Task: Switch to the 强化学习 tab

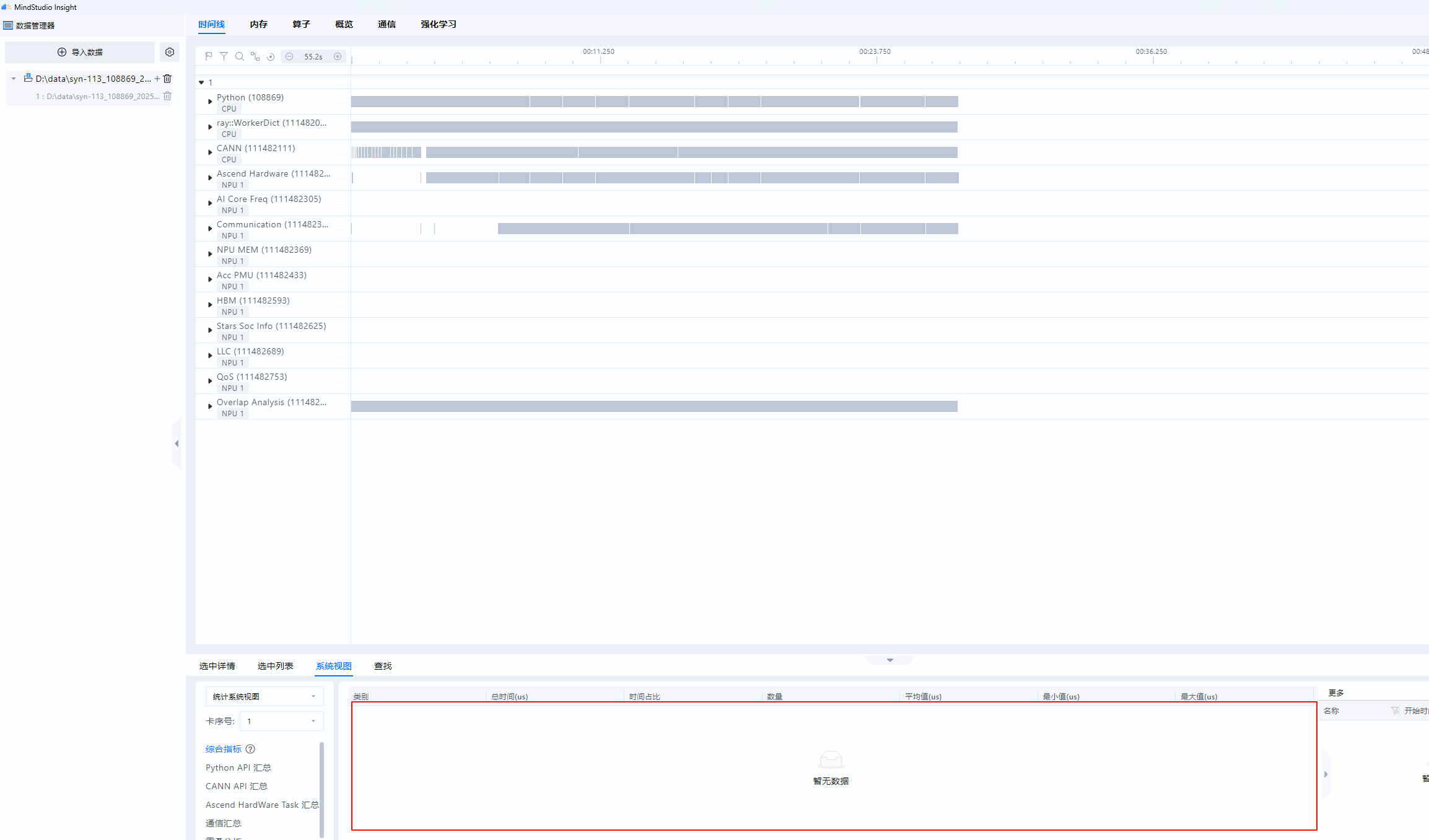Action: [x=439, y=24]
